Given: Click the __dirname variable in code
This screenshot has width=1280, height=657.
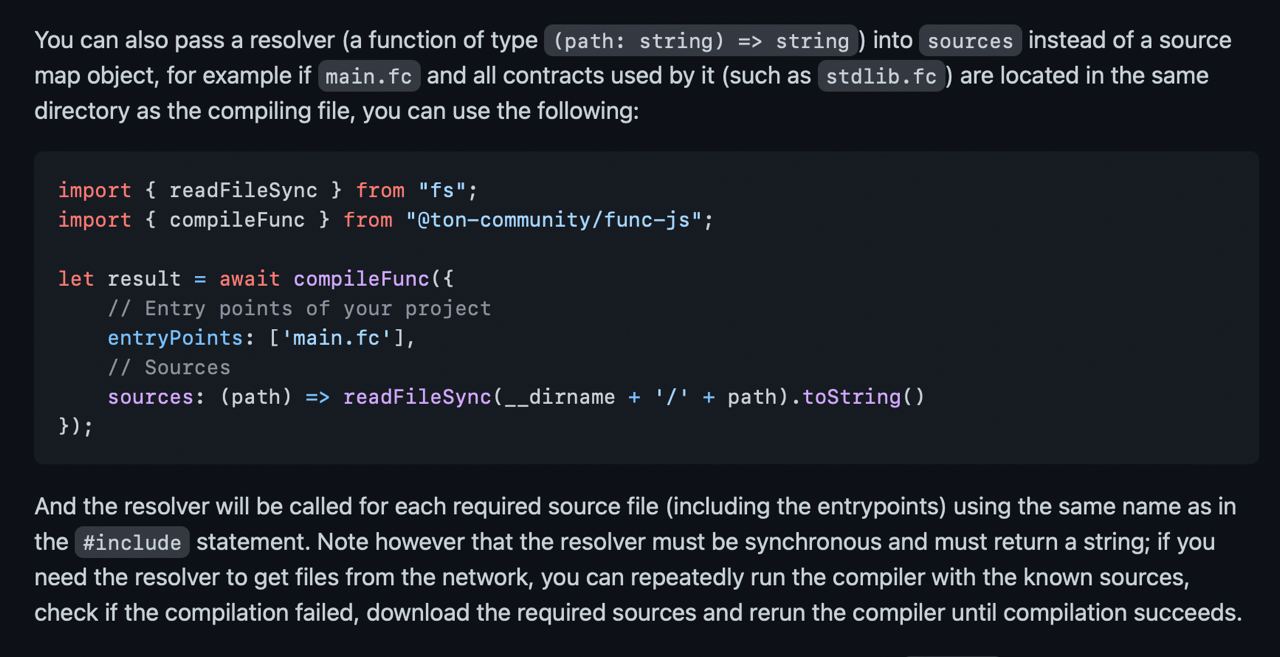Looking at the screenshot, I should pyautogui.click(x=560, y=397).
